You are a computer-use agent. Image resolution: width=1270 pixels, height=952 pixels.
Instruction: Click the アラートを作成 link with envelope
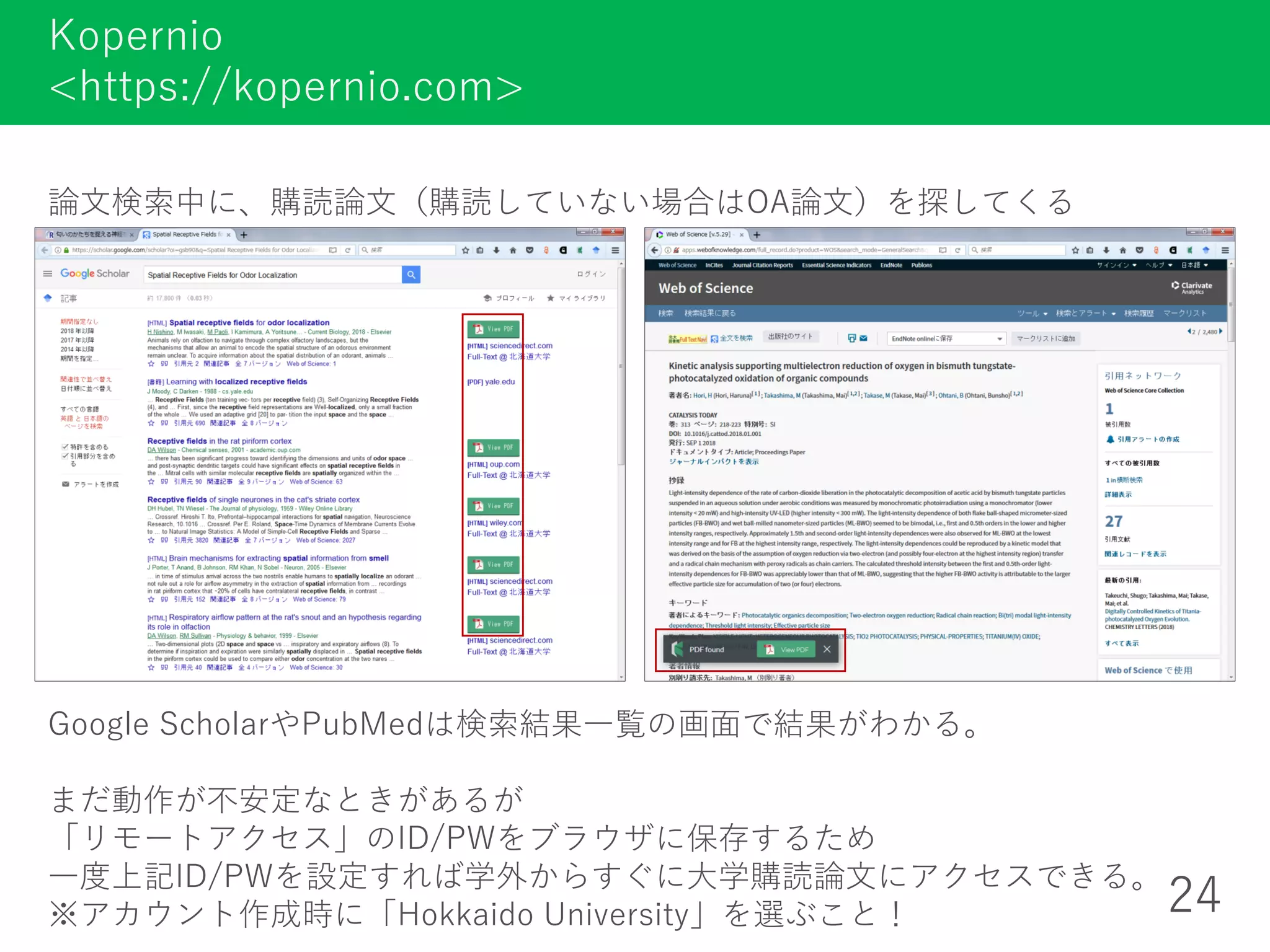click(x=91, y=485)
